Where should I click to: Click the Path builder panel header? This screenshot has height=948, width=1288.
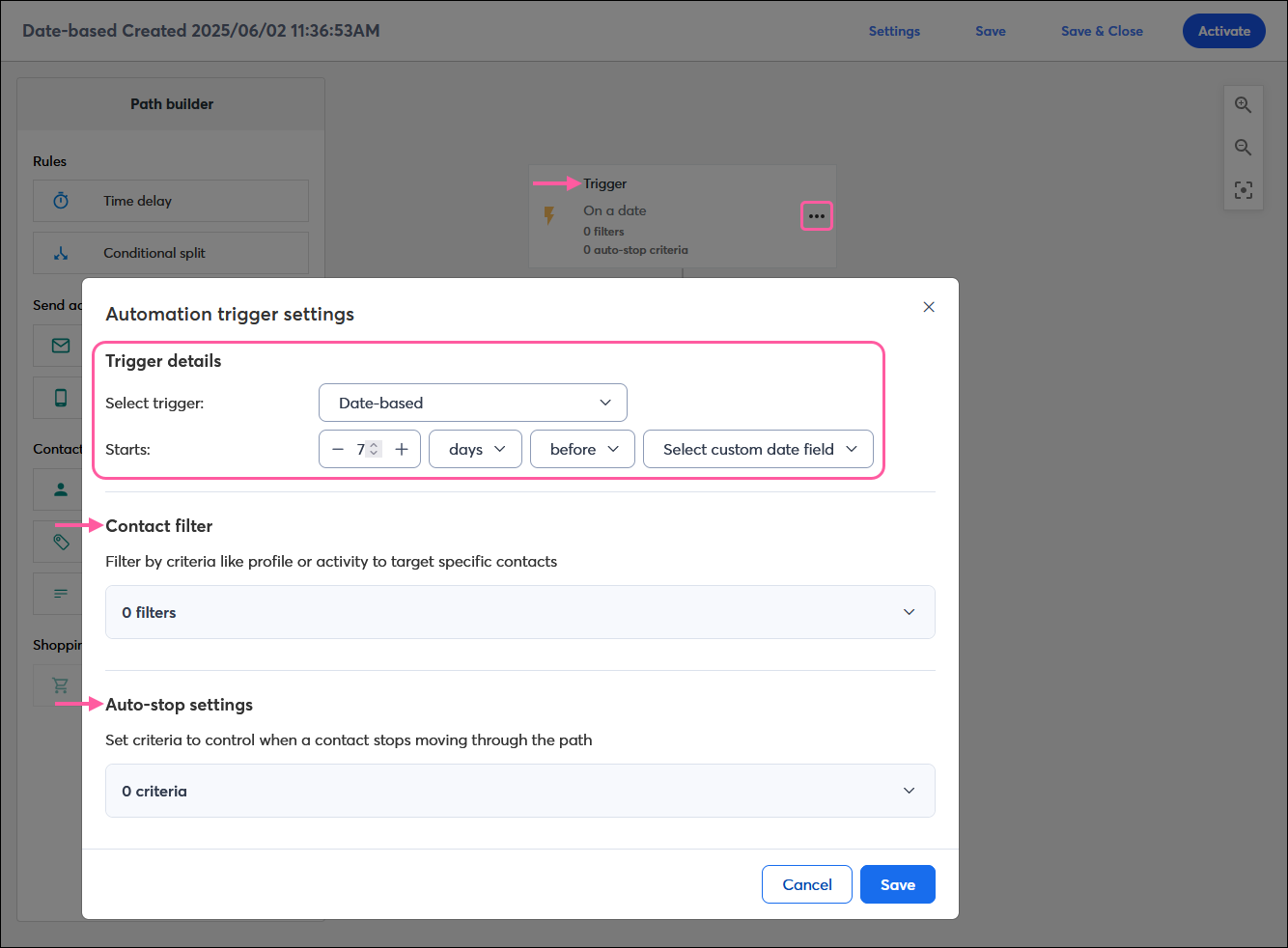[171, 104]
